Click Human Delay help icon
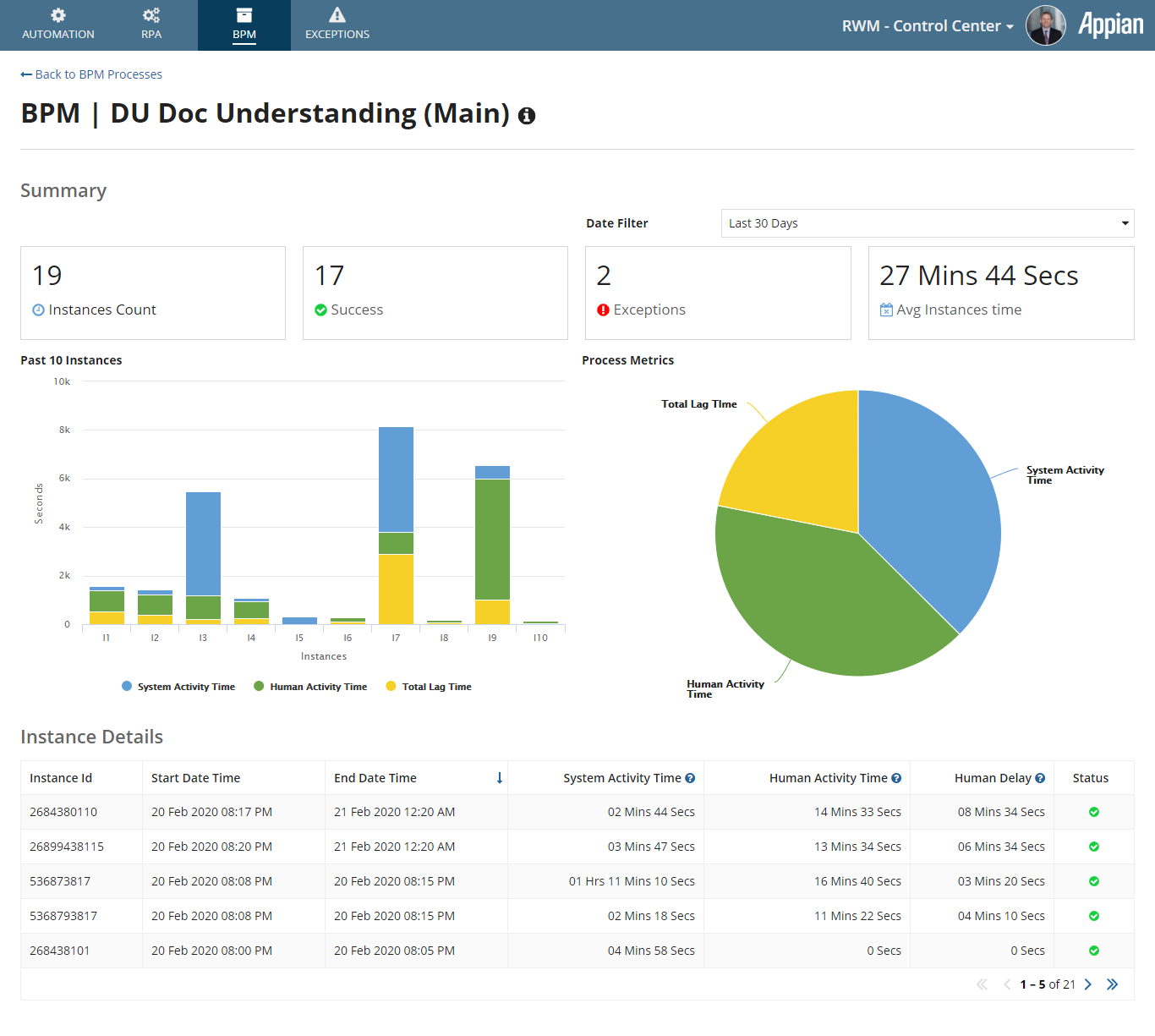 (x=1040, y=778)
